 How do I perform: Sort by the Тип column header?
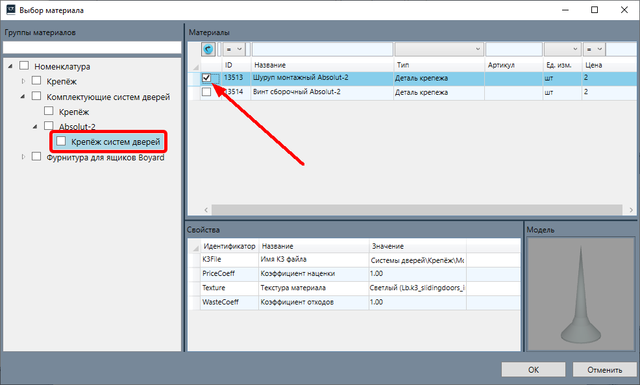pos(439,65)
